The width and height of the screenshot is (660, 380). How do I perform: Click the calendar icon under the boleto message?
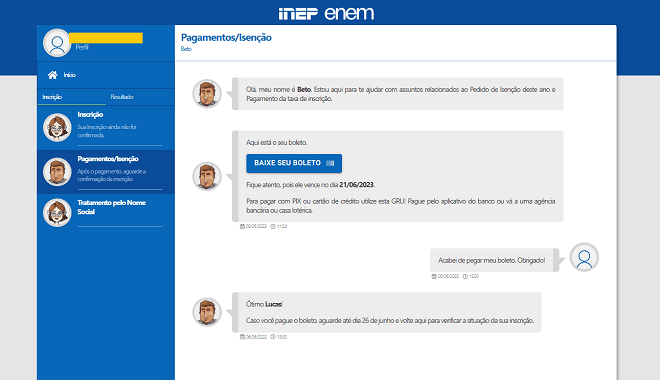click(242, 226)
